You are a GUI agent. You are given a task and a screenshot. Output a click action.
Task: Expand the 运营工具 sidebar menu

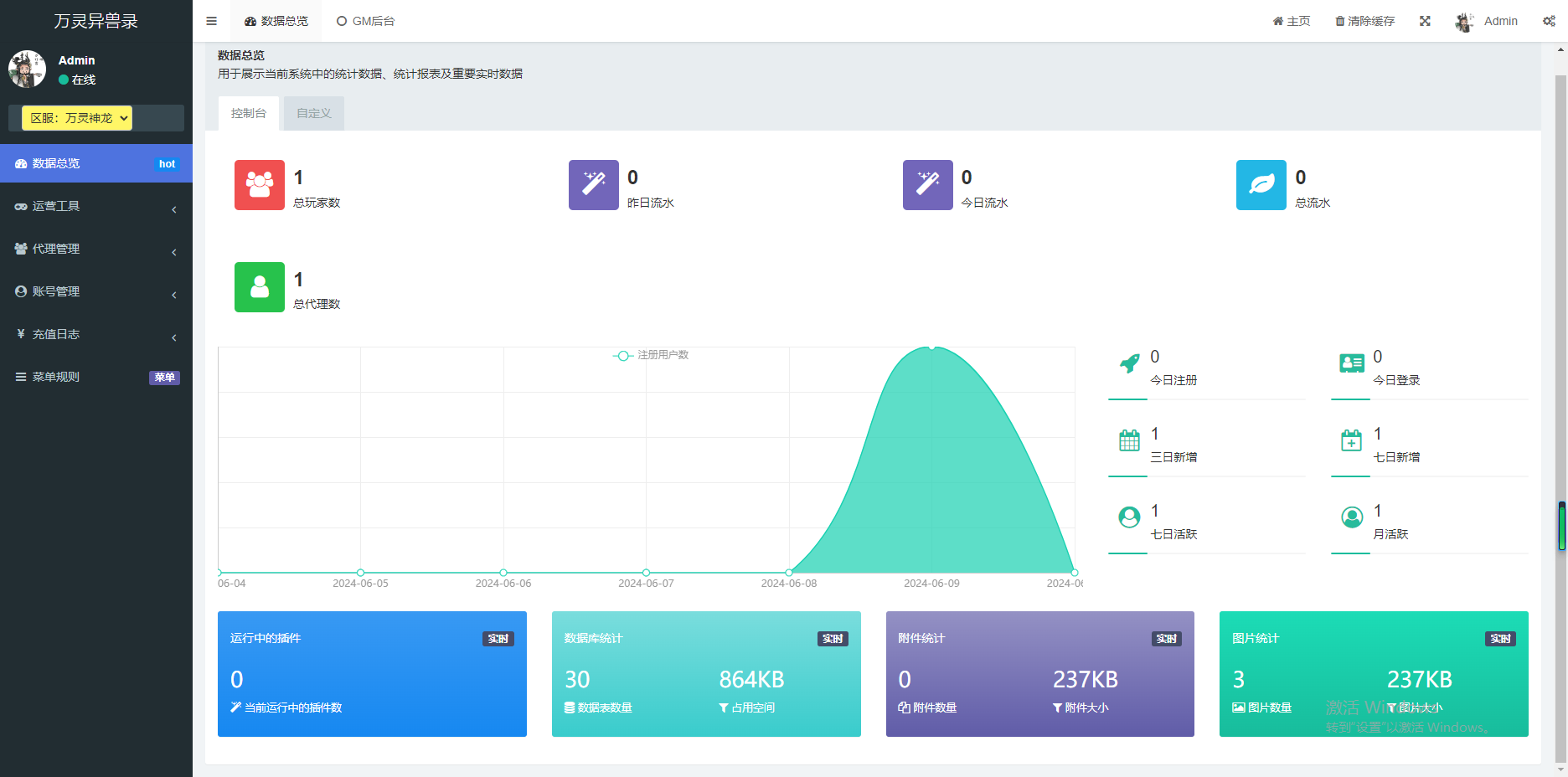point(96,206)
